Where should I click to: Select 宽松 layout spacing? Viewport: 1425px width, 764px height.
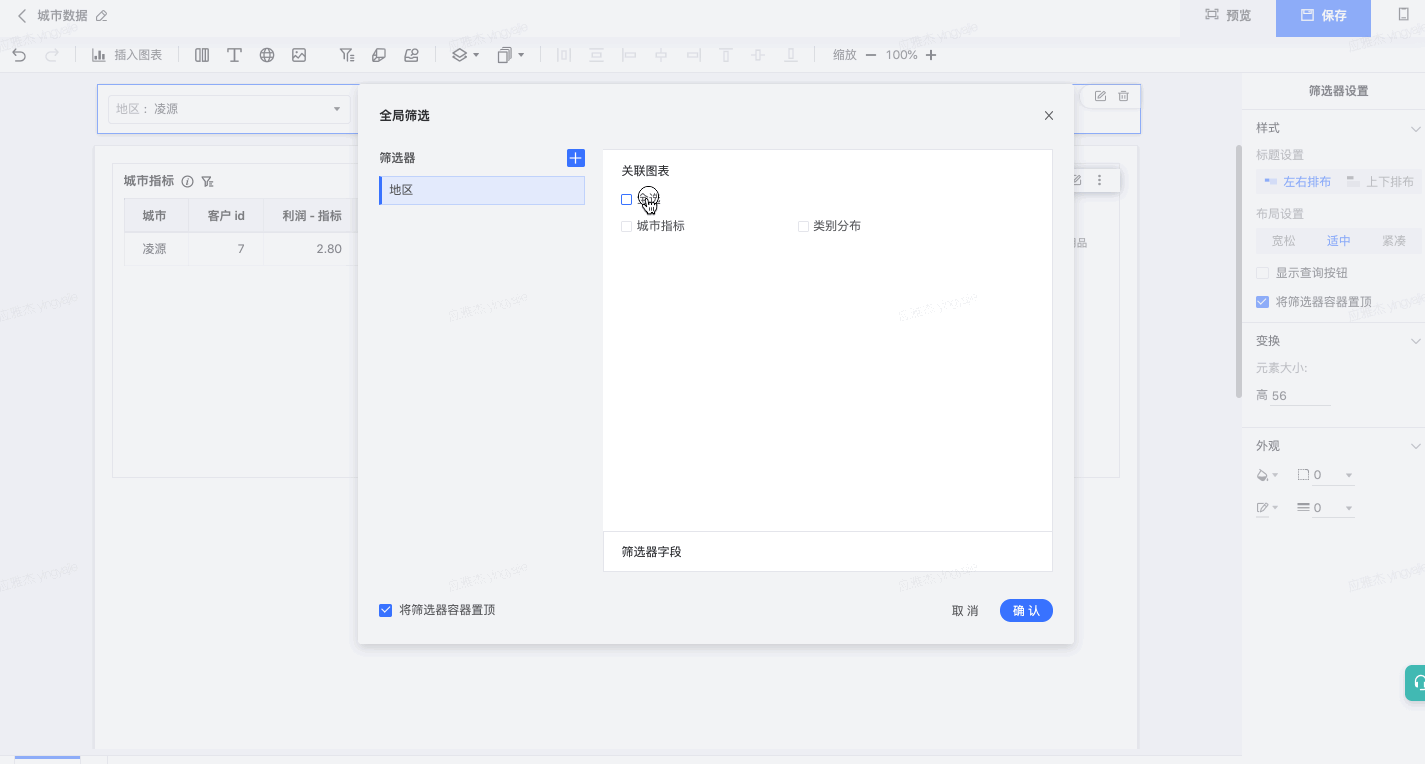1283,241
